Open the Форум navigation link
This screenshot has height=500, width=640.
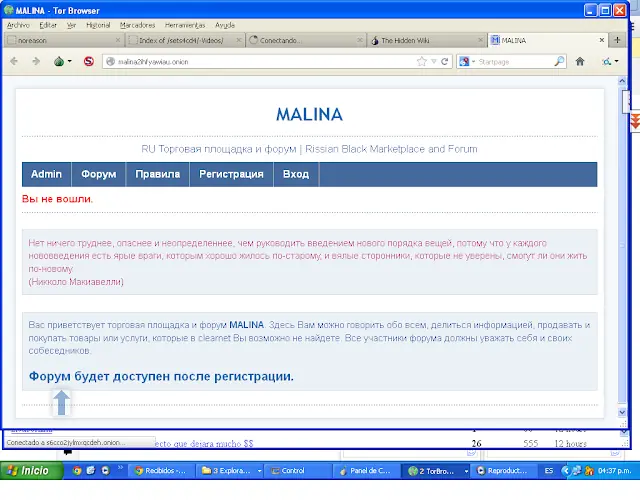click(98, 174)
